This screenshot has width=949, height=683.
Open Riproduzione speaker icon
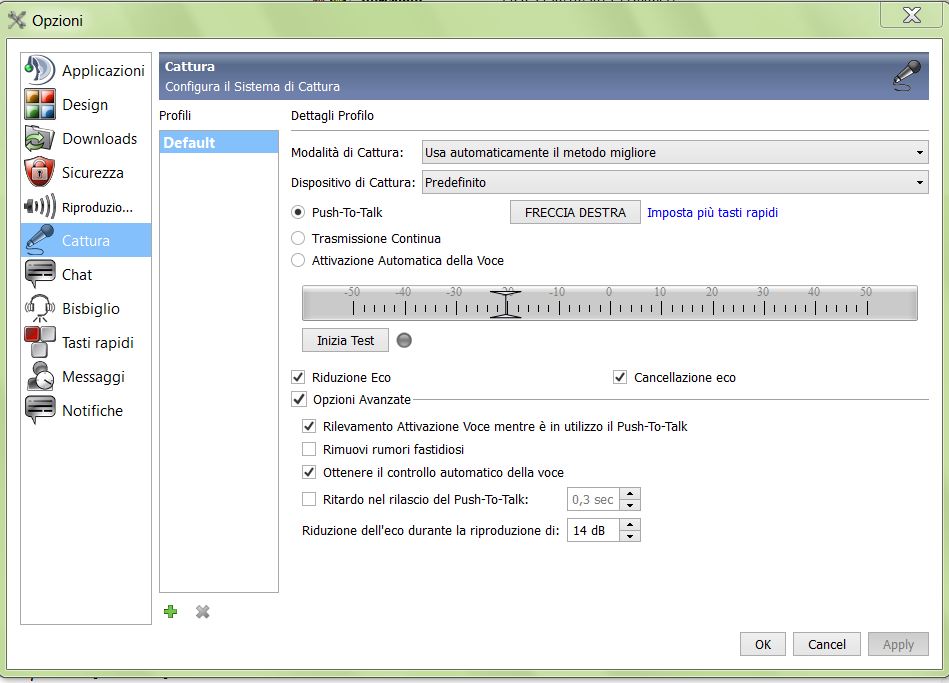[40, 207]
